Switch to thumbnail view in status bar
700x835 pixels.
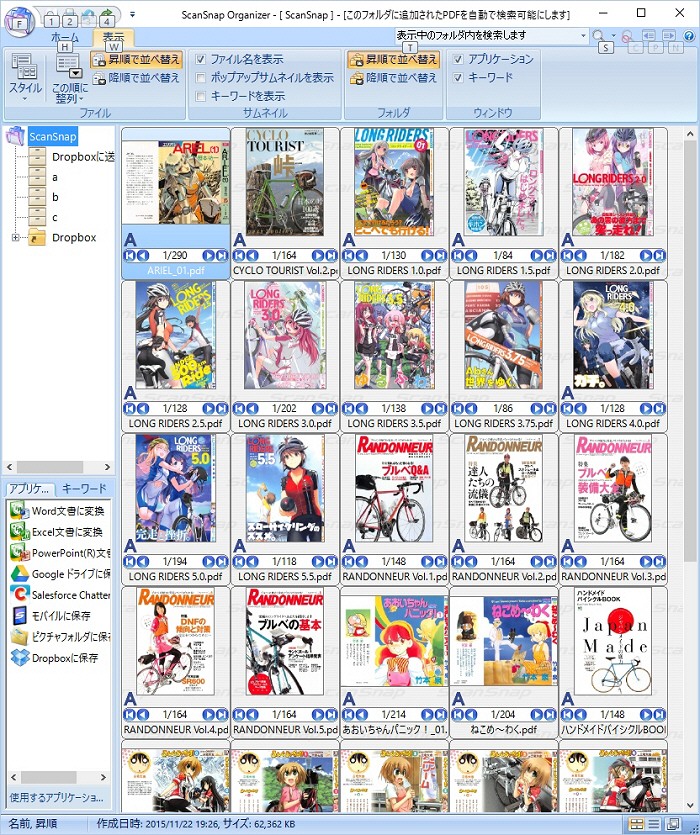637,824
